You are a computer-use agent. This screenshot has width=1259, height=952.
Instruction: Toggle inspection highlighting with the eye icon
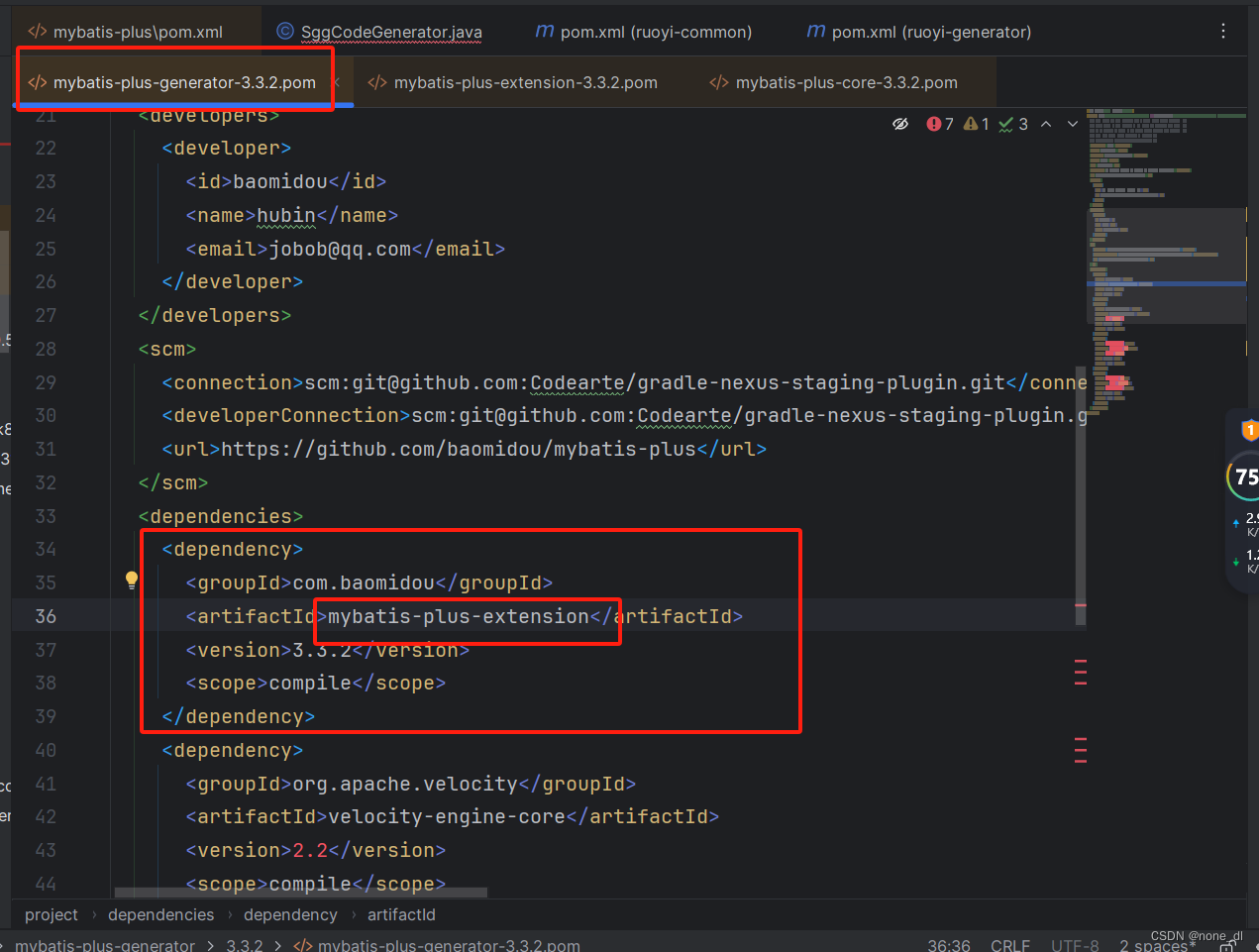point(900,123)
